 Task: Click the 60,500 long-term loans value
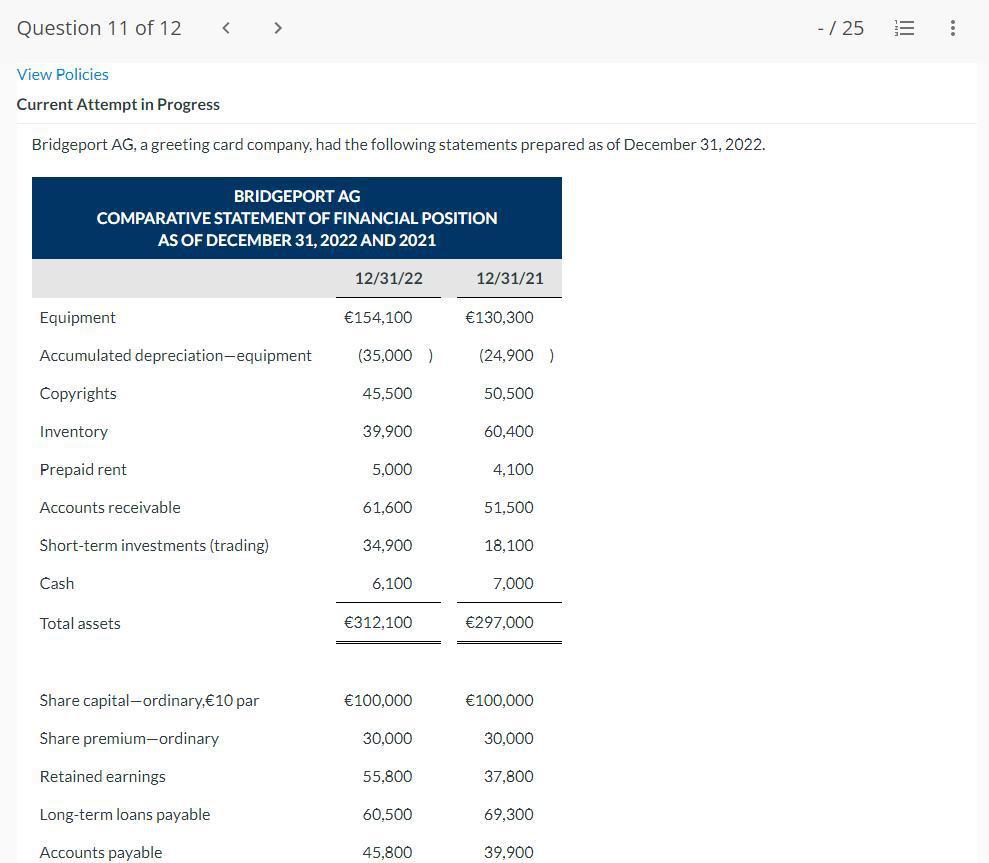click(x=387, y=814)
